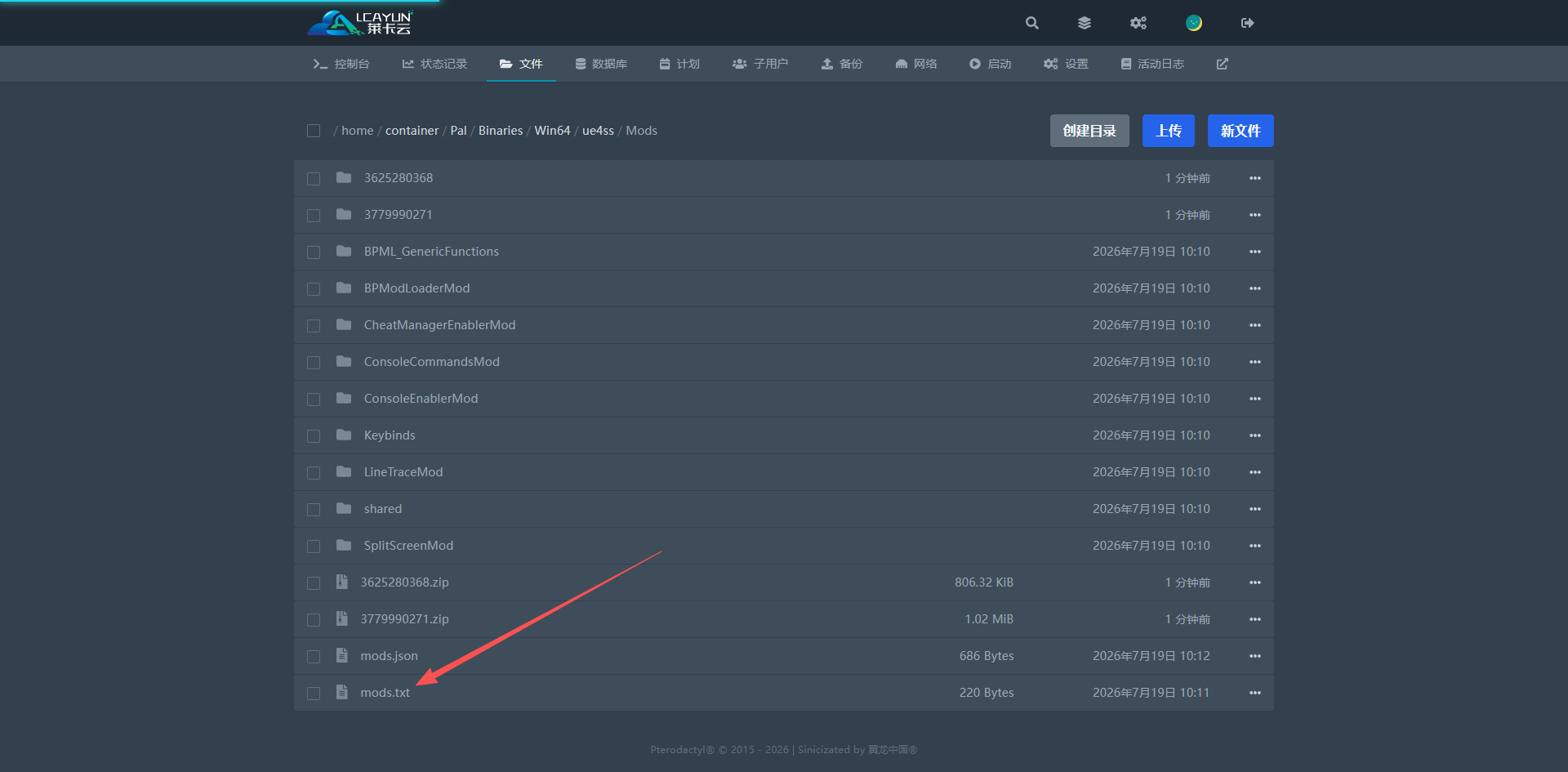
Task: Navigate to ue4ss in breadcrumb
Action: tap(598, 131)
